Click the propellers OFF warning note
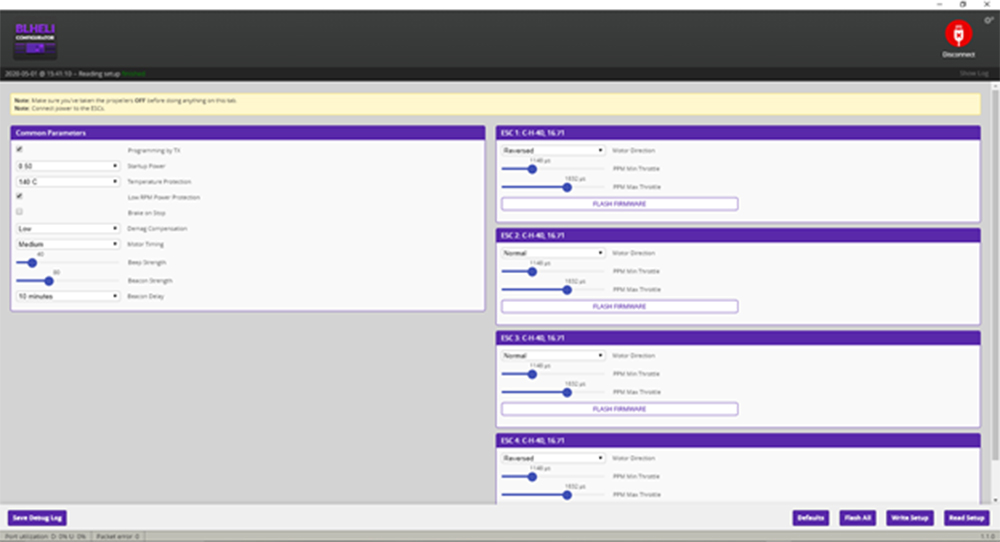The height and width of the screenshot is (542, 1000). (x=126, y=101)
